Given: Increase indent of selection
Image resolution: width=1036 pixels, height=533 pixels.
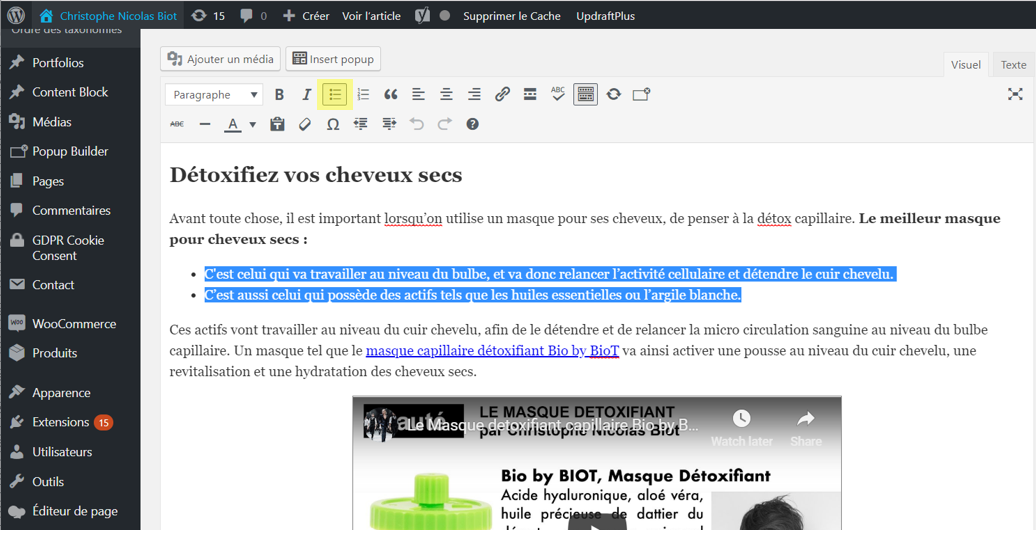Looking at the screenshot, I should tap(388, 124).
